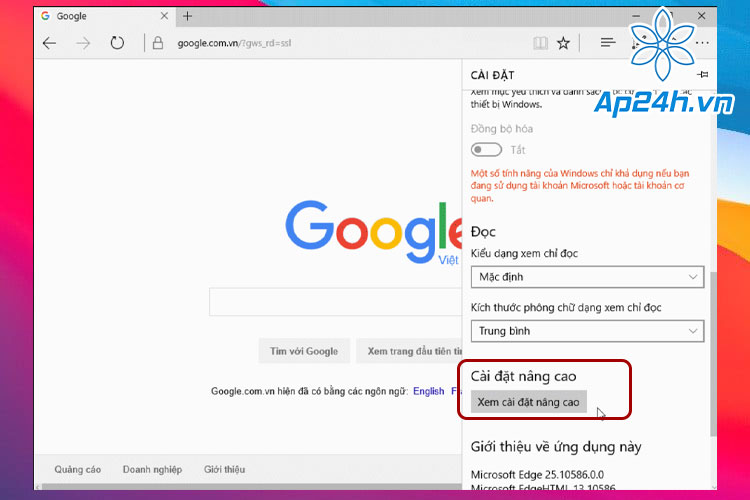
Task: Open the Quảng cáo footer link
Action: point(77,469)
